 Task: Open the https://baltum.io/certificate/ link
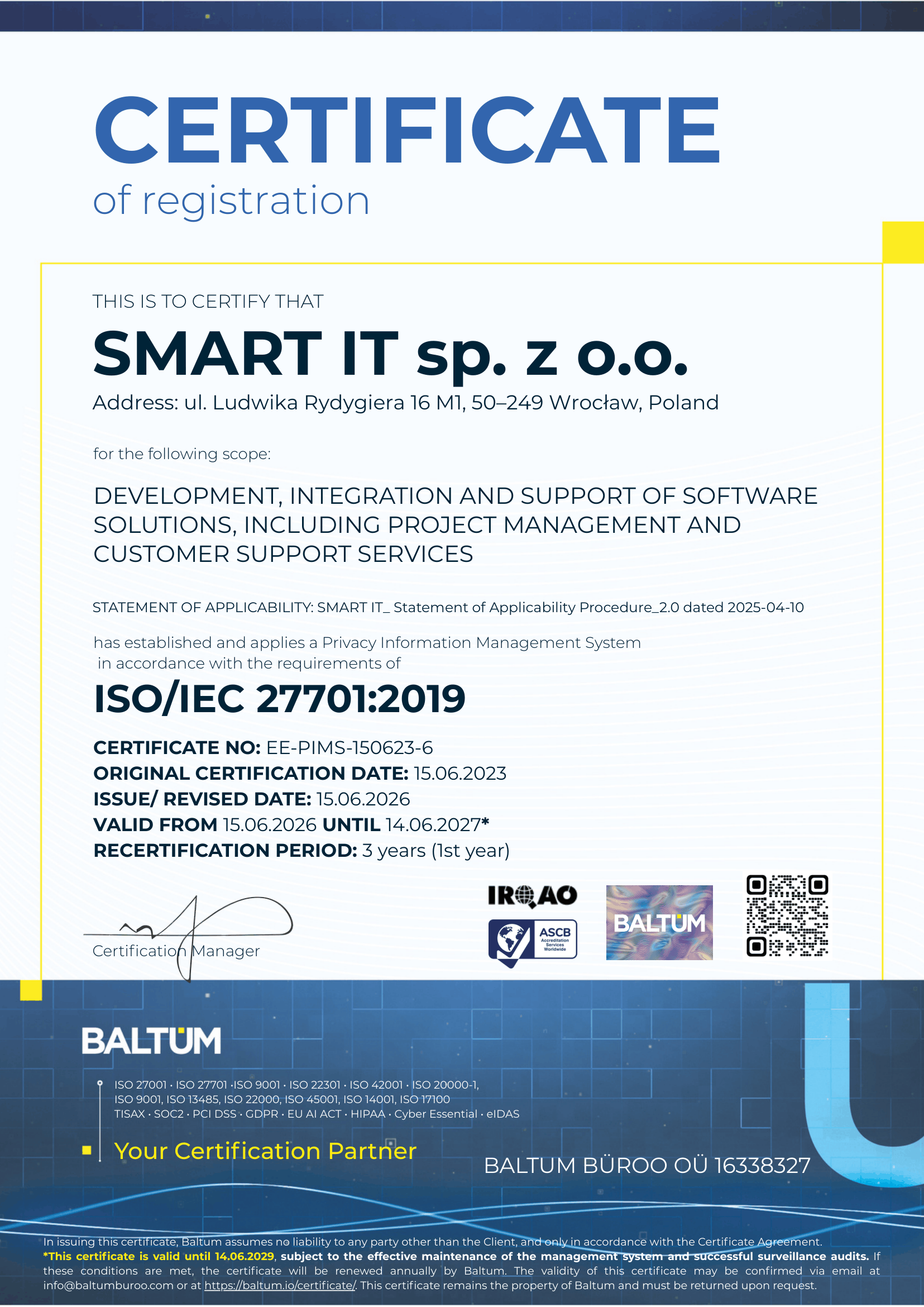(280, 1285)
